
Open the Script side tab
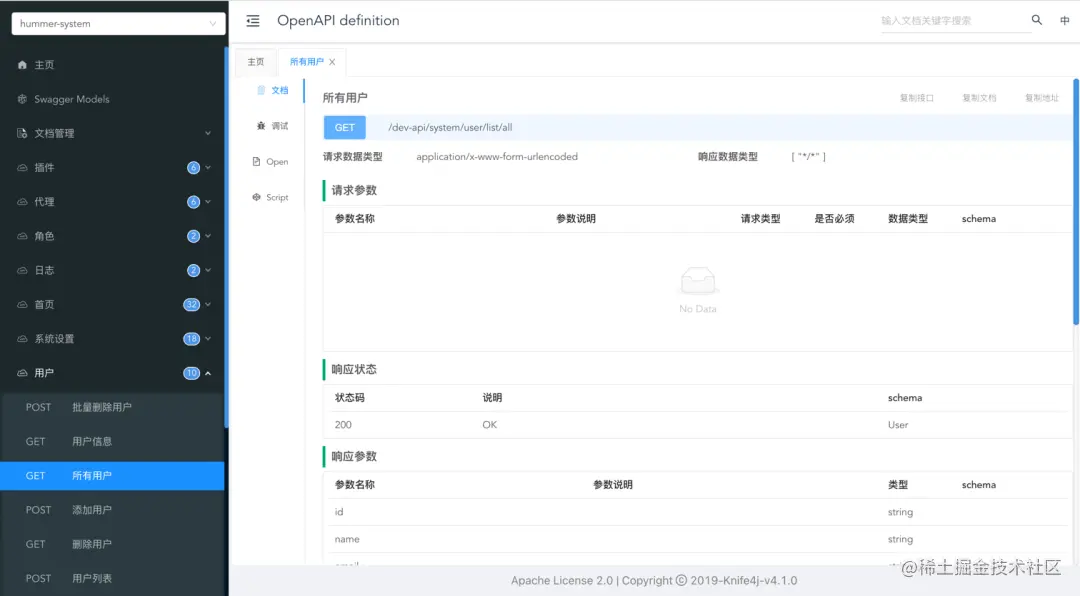pos(271,197)
